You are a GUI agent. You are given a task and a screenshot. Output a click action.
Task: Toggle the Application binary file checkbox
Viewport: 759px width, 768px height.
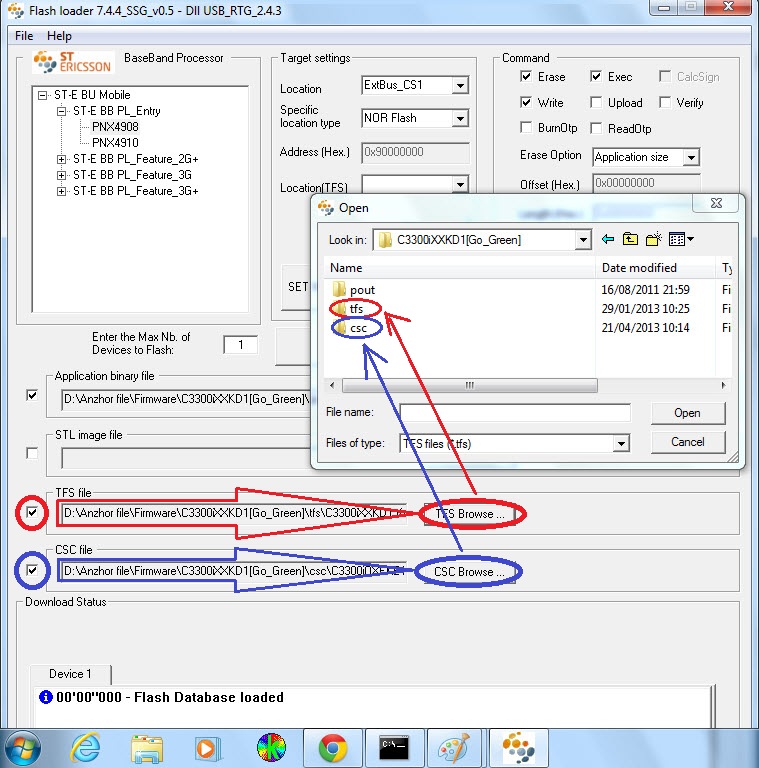pos(32,395)
